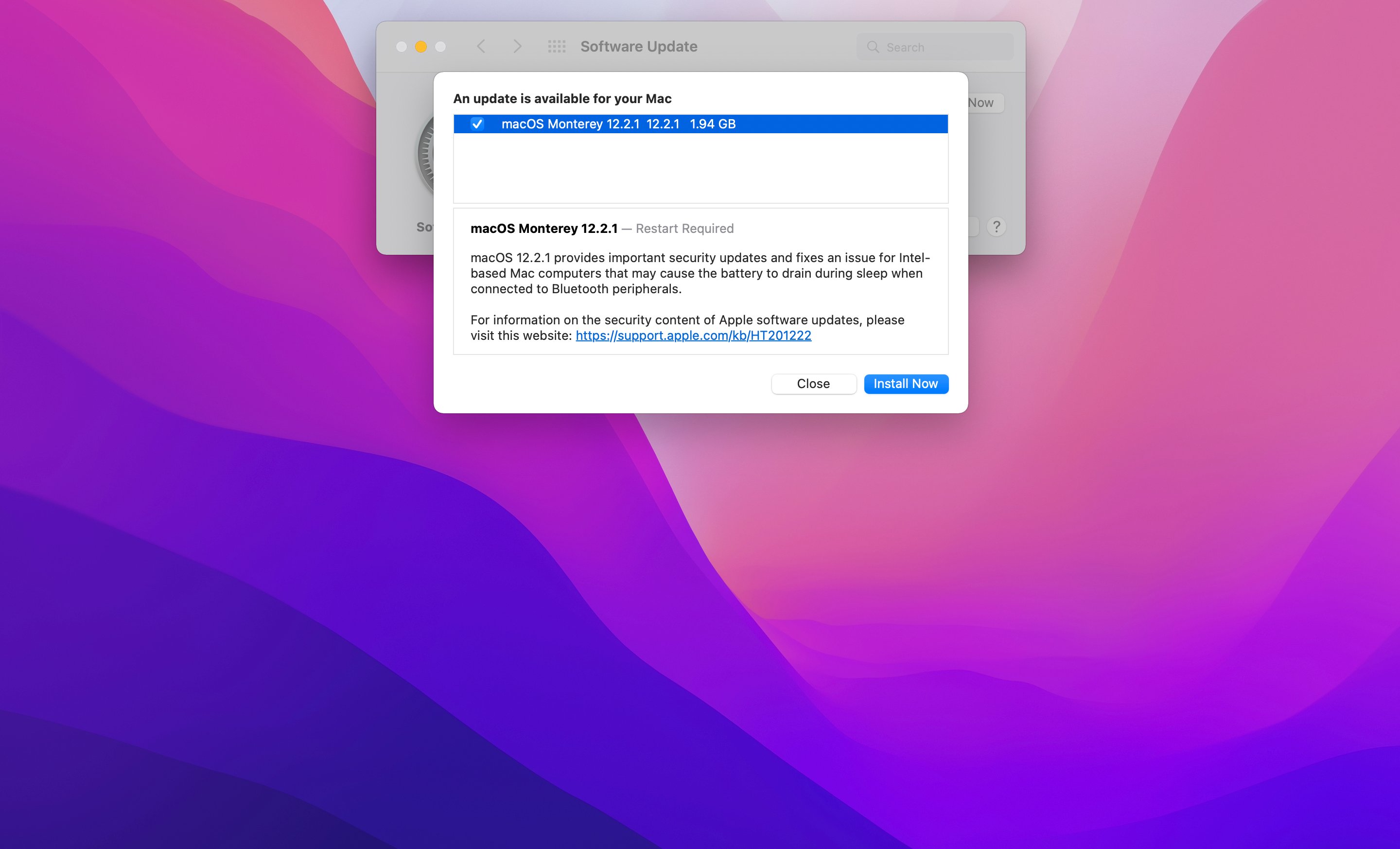The height and width of the screenshot is (849, 1400).
Task: Click the macOS Monterey 12.2.1 description heading
Action: coord(544,229)
